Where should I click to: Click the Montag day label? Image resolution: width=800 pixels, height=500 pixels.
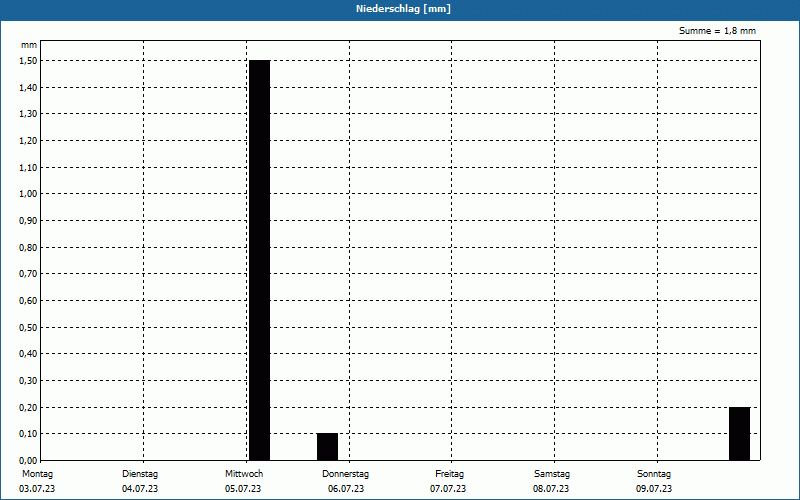coord(37,474)
